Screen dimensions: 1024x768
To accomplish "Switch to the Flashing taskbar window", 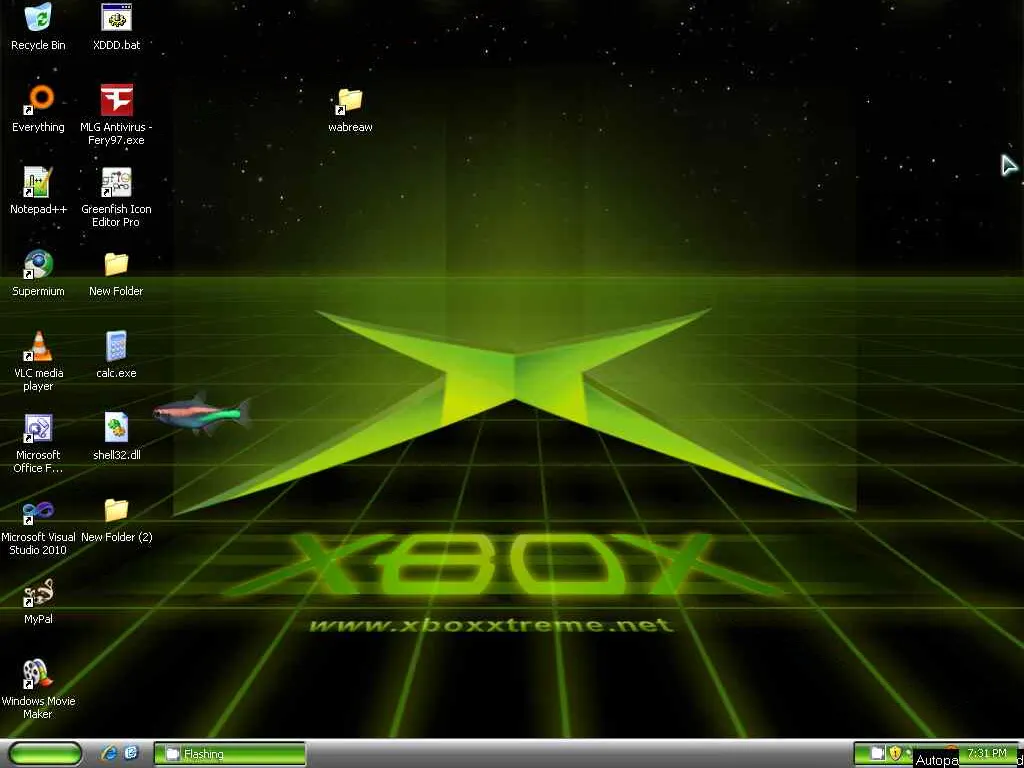I will (x=229, y=754).
